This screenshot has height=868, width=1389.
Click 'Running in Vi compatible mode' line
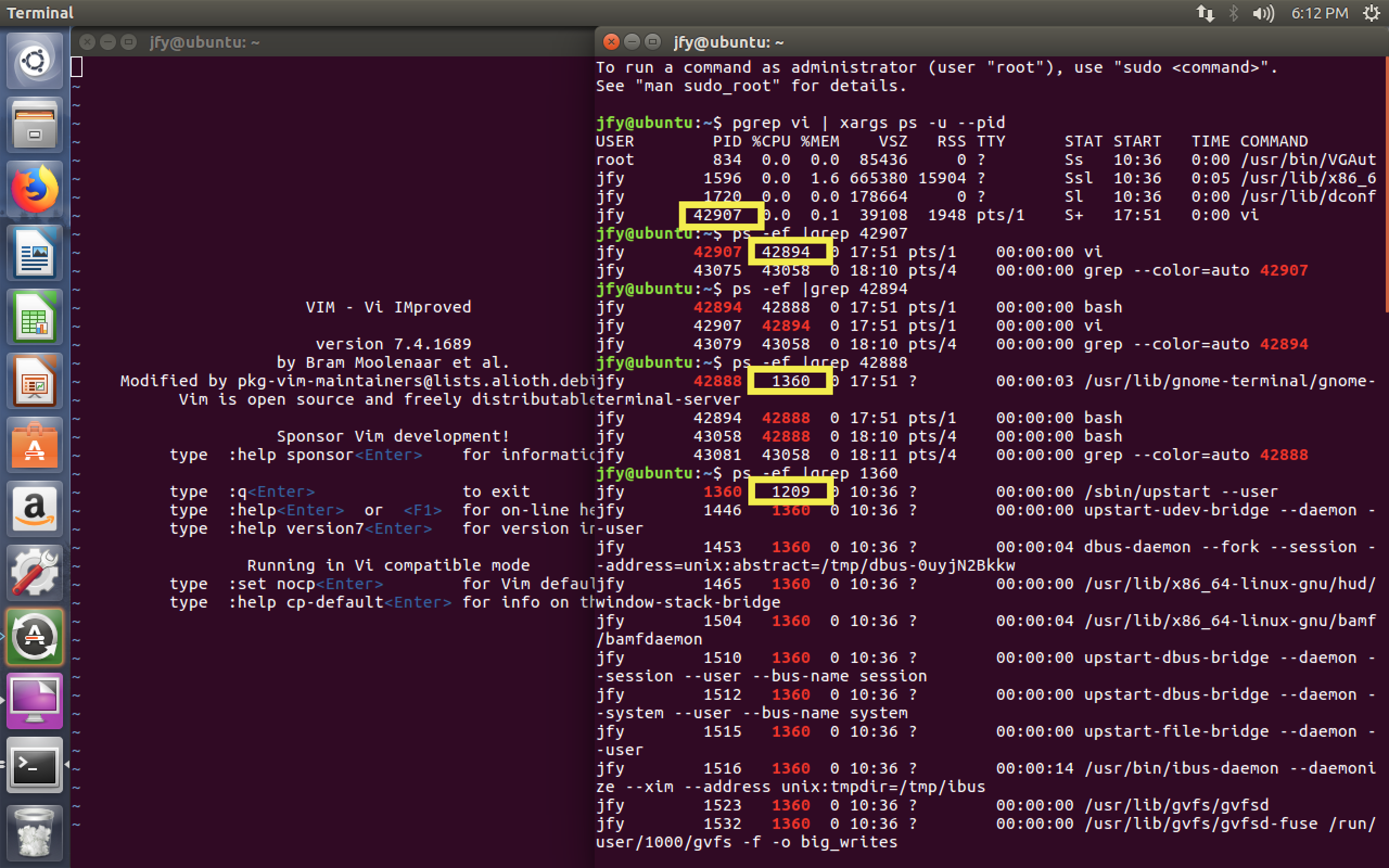tap(388, 565)
